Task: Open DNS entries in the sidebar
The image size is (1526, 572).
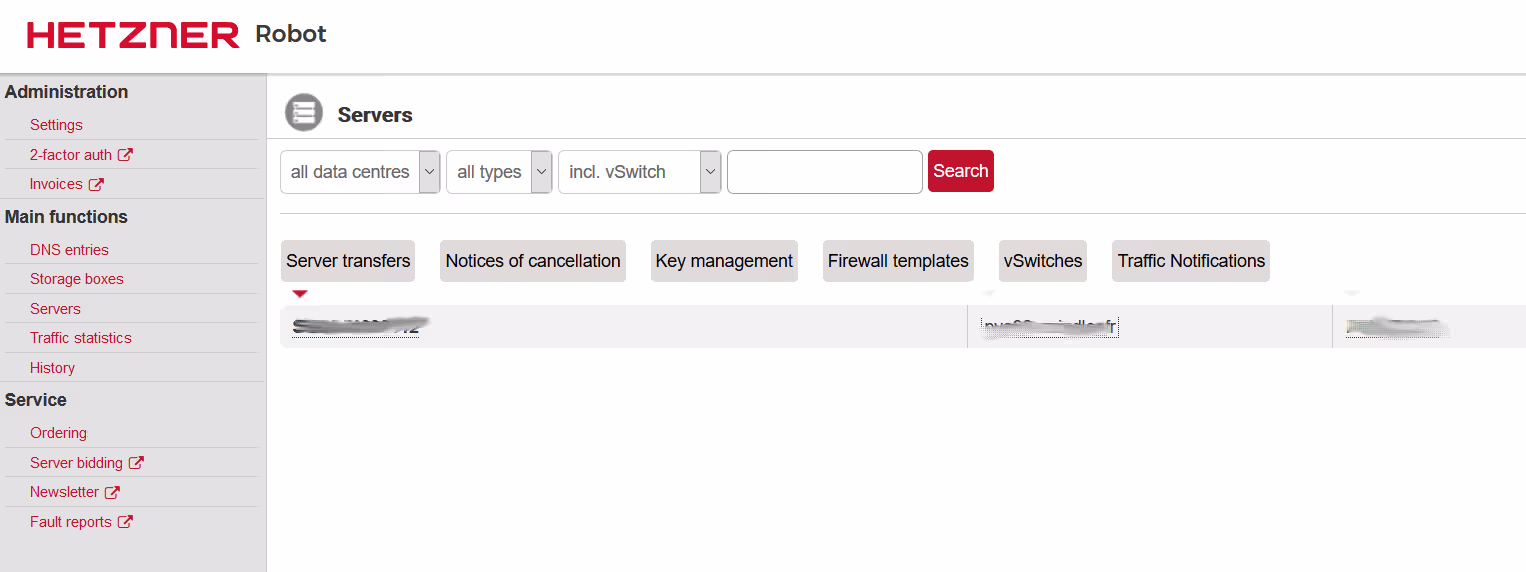Action: (x=69, y=250)
